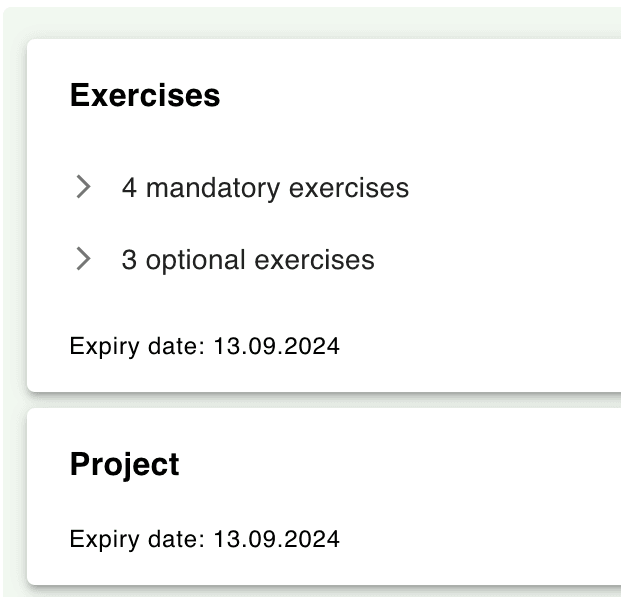
Task: Click the number 4 before mandatory exercises
Action: tap(129, 188)
